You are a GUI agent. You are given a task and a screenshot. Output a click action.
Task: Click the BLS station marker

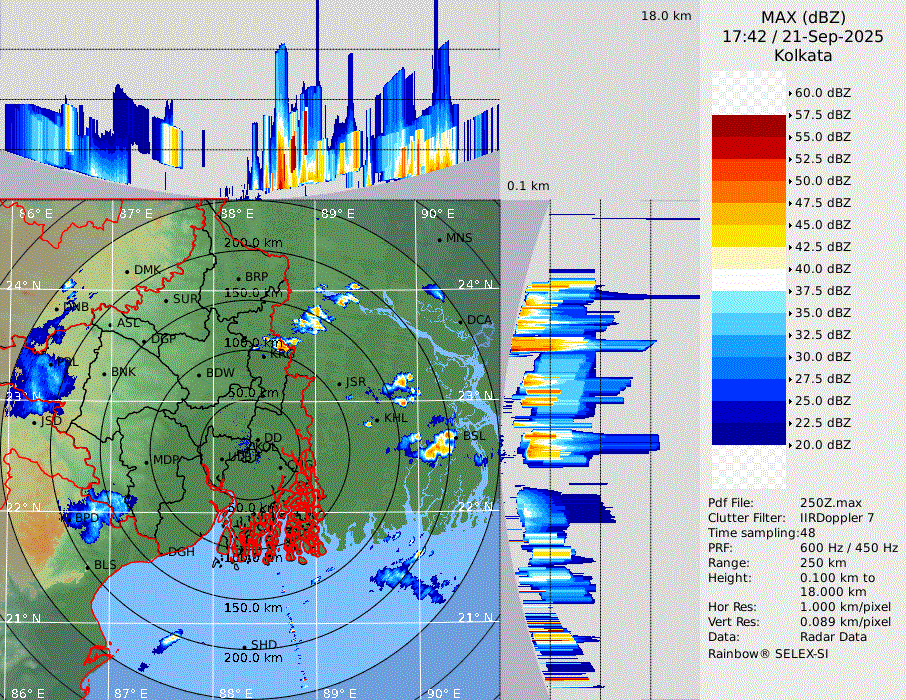pyautogui.click(x=88, y=566)
